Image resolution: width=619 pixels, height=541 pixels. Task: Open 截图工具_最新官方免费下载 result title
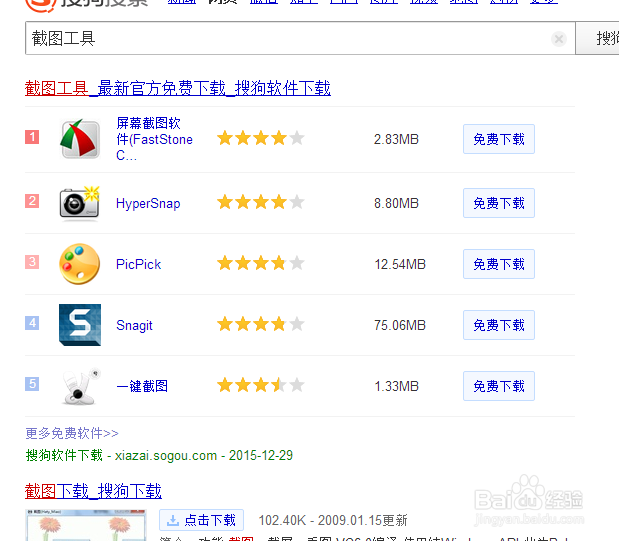178,88
